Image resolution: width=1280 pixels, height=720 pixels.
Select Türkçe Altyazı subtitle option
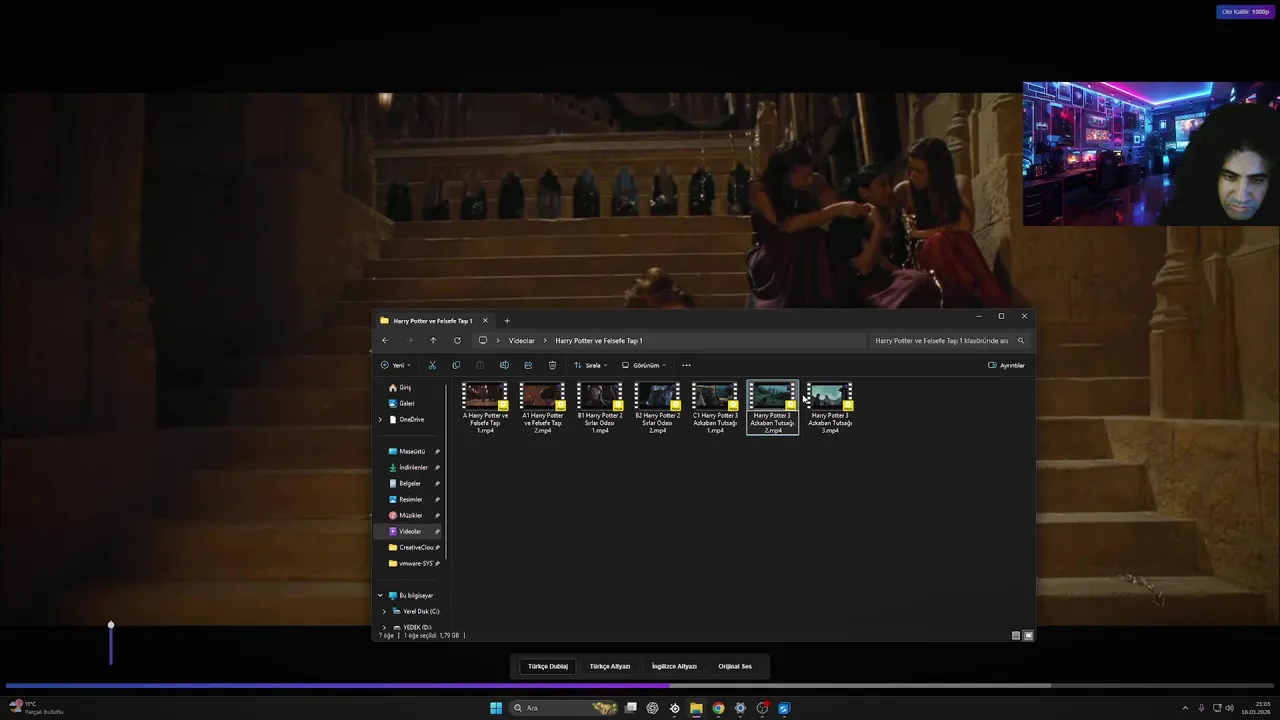pyautogui.click(x=610, y=666)
